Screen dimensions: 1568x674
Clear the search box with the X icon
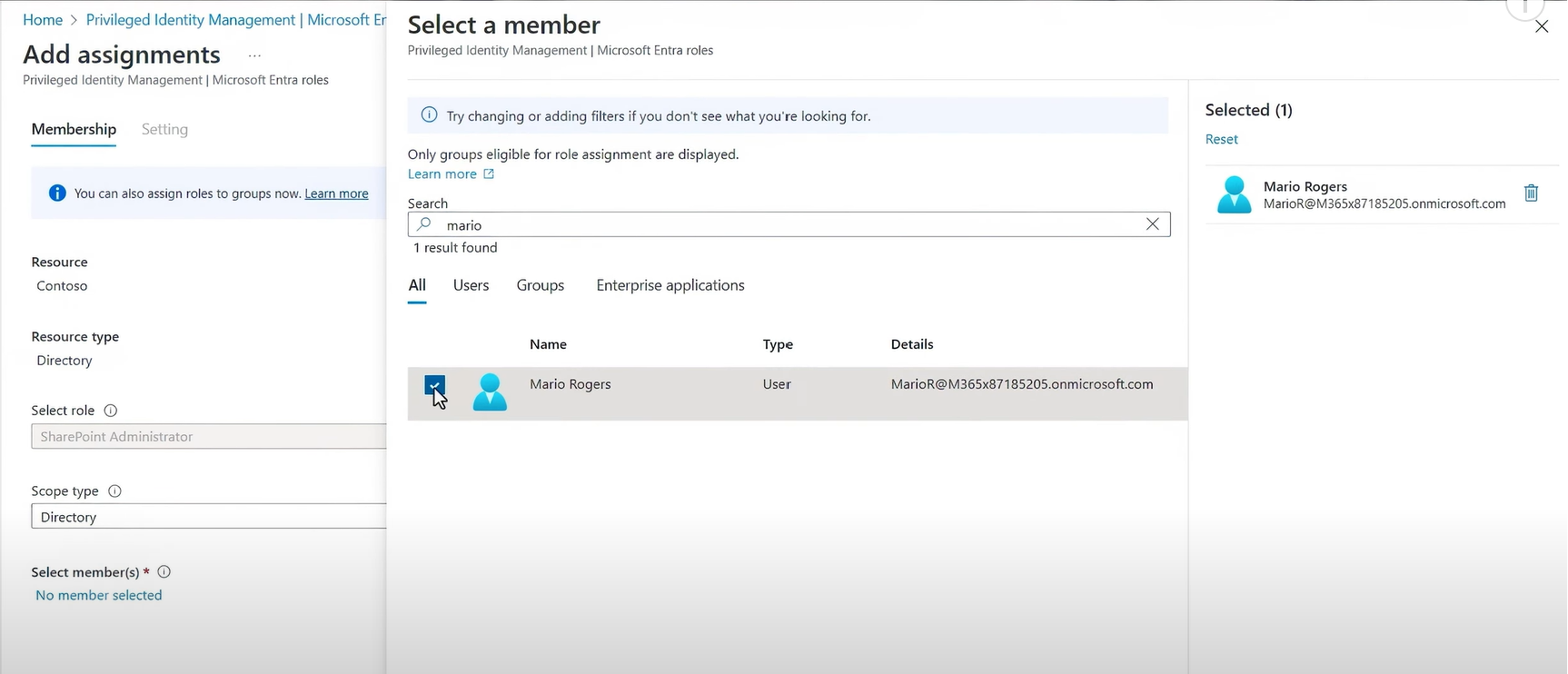point(1152,224)
